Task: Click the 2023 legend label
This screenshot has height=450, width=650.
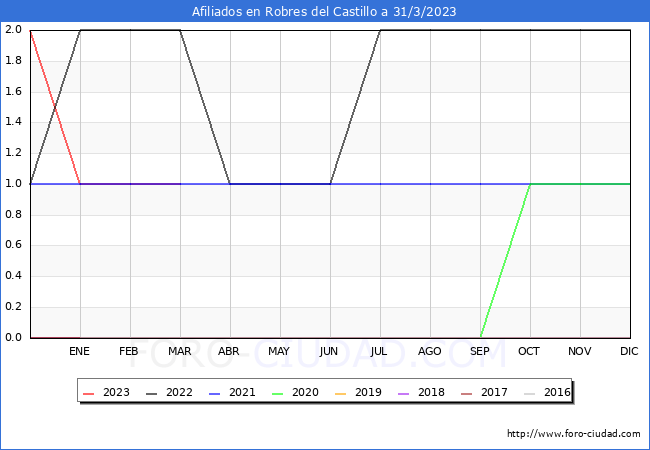Action: (116, 392)
